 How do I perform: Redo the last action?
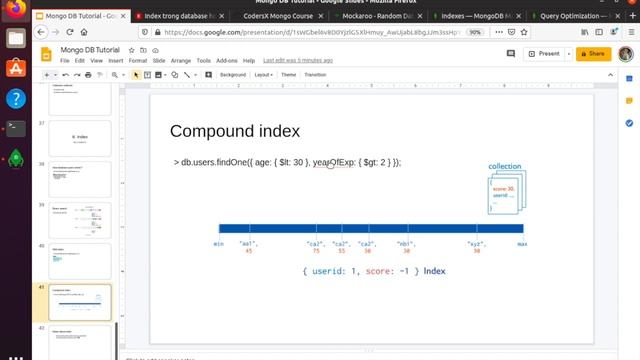point(77,75)
